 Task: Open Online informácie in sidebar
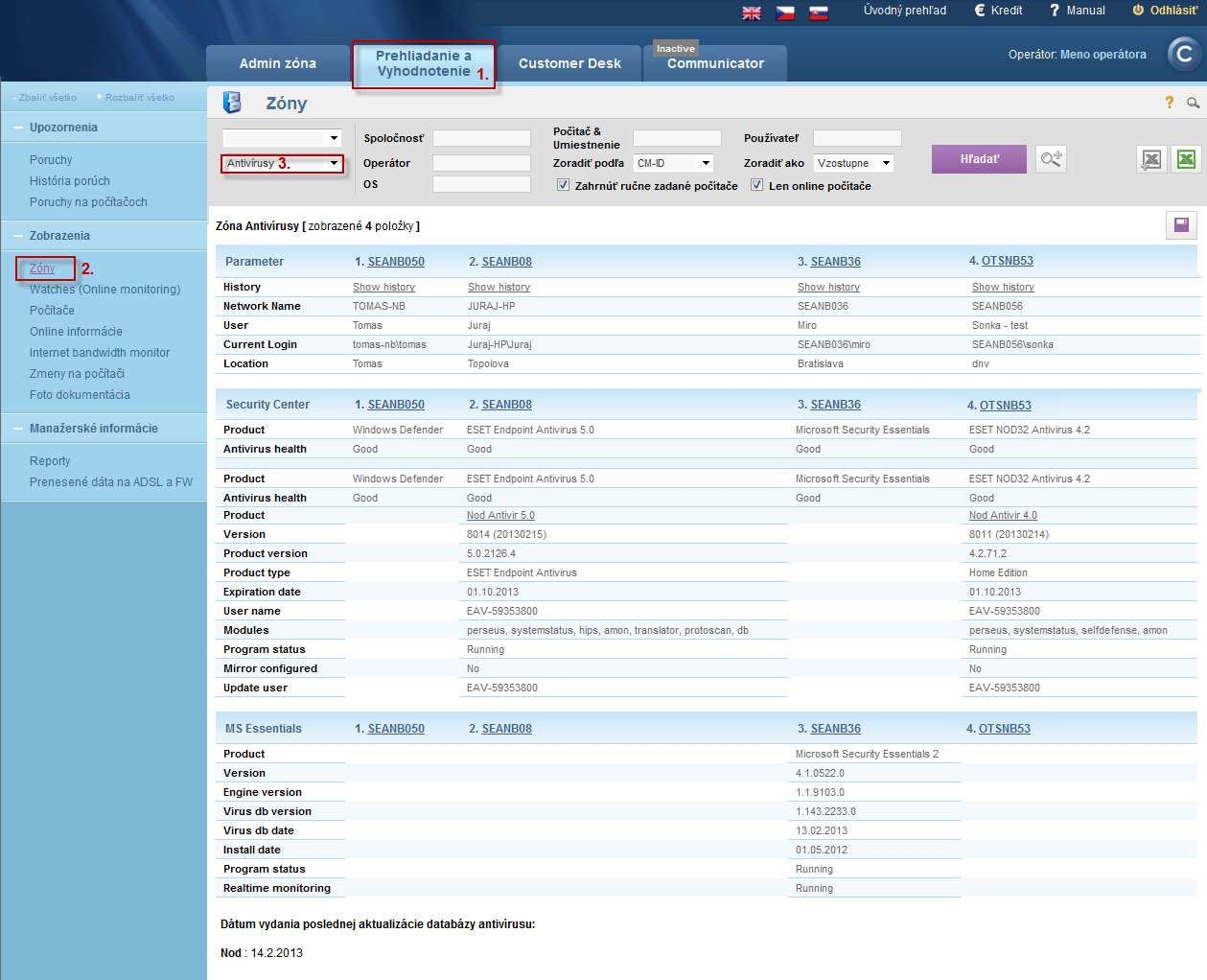point(76,332)
